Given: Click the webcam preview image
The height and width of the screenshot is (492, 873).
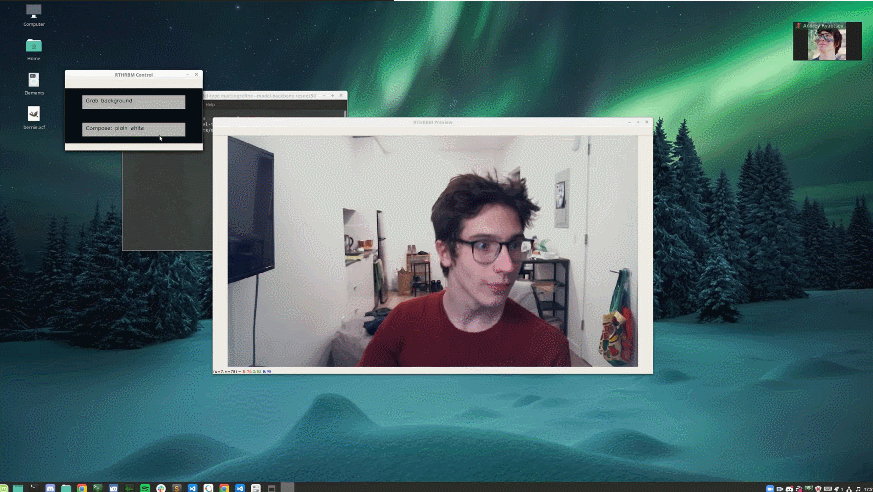Looking at the screenshot, I should click(x=433, y=251).
